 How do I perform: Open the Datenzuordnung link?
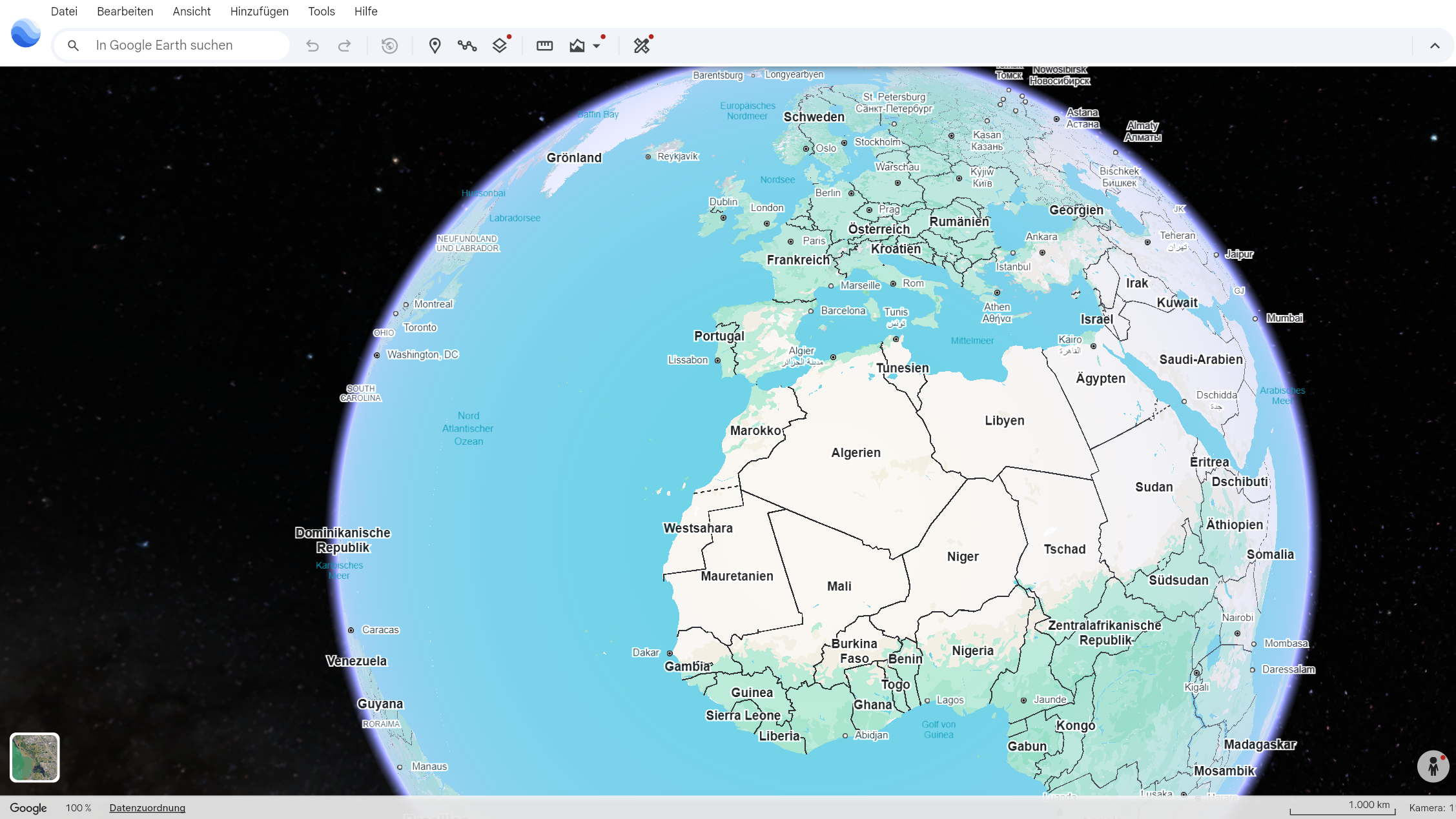coord(147,808)
